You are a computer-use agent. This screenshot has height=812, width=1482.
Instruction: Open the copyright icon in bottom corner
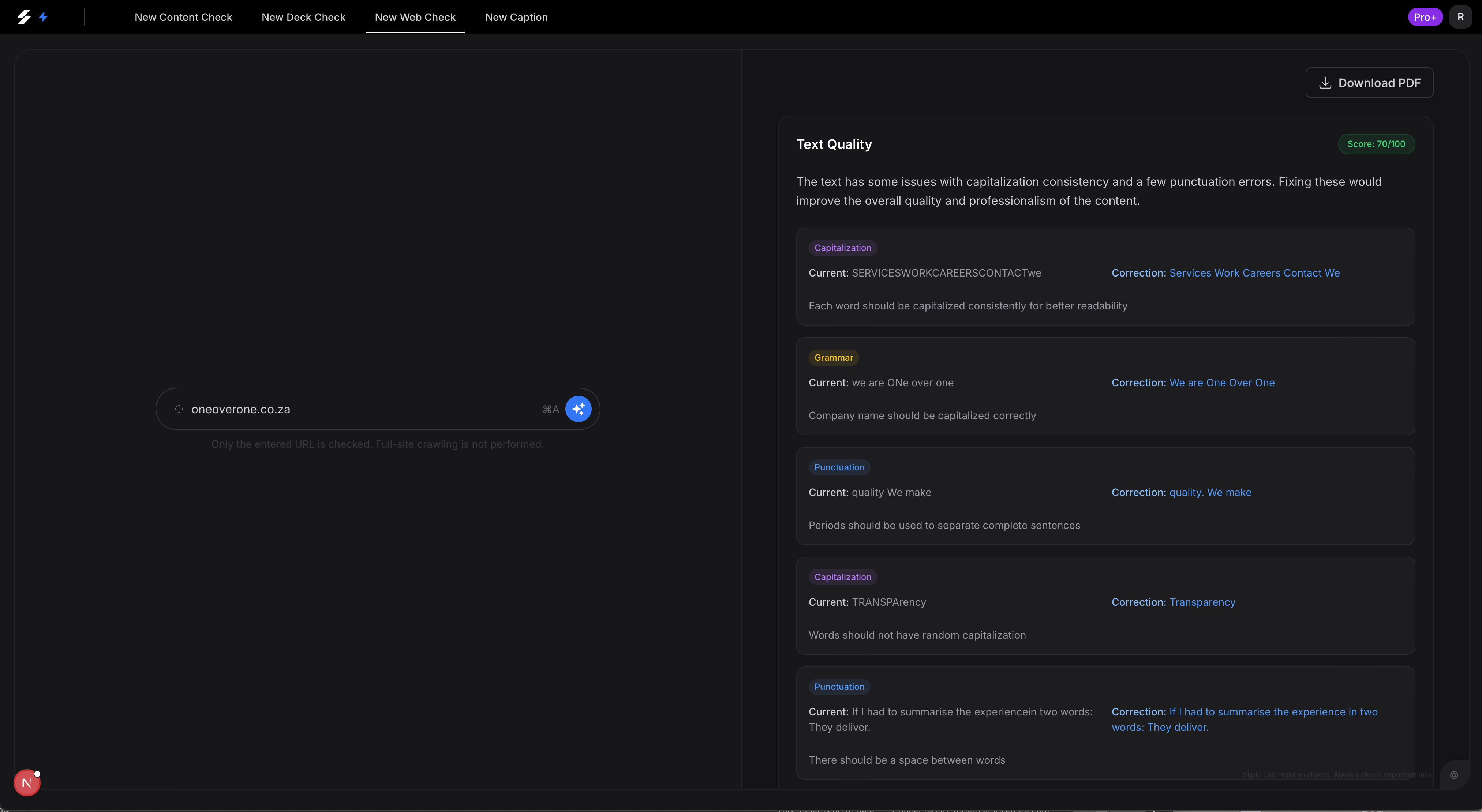coord(1454,775)
